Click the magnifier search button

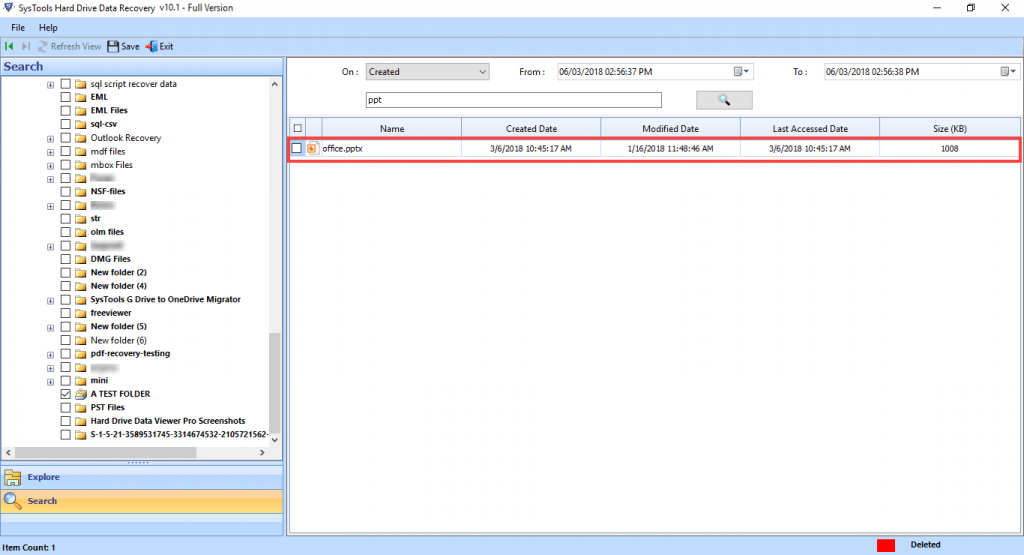(724, 100)
